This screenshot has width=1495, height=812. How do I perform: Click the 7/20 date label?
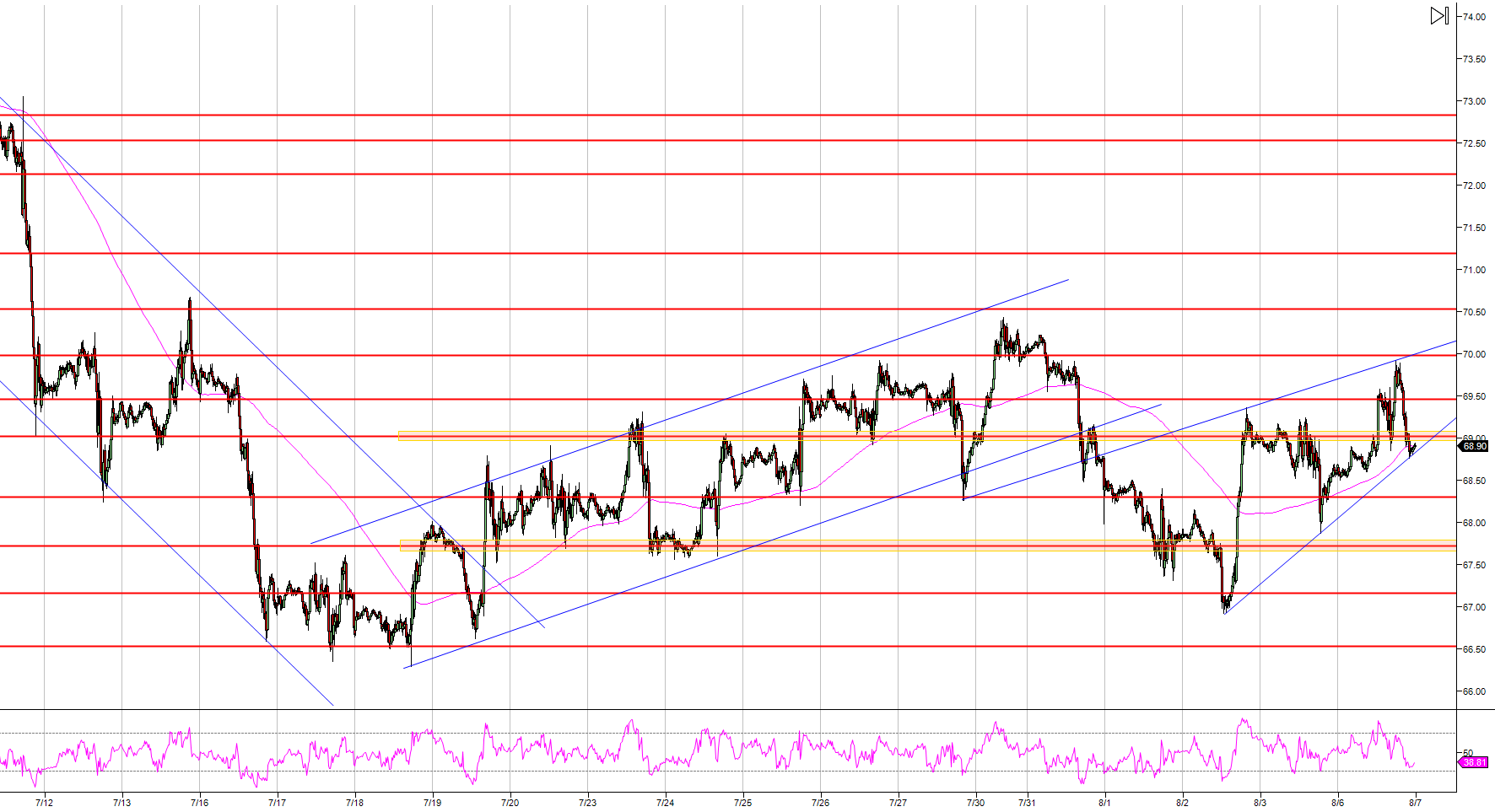tap(510, 803)
